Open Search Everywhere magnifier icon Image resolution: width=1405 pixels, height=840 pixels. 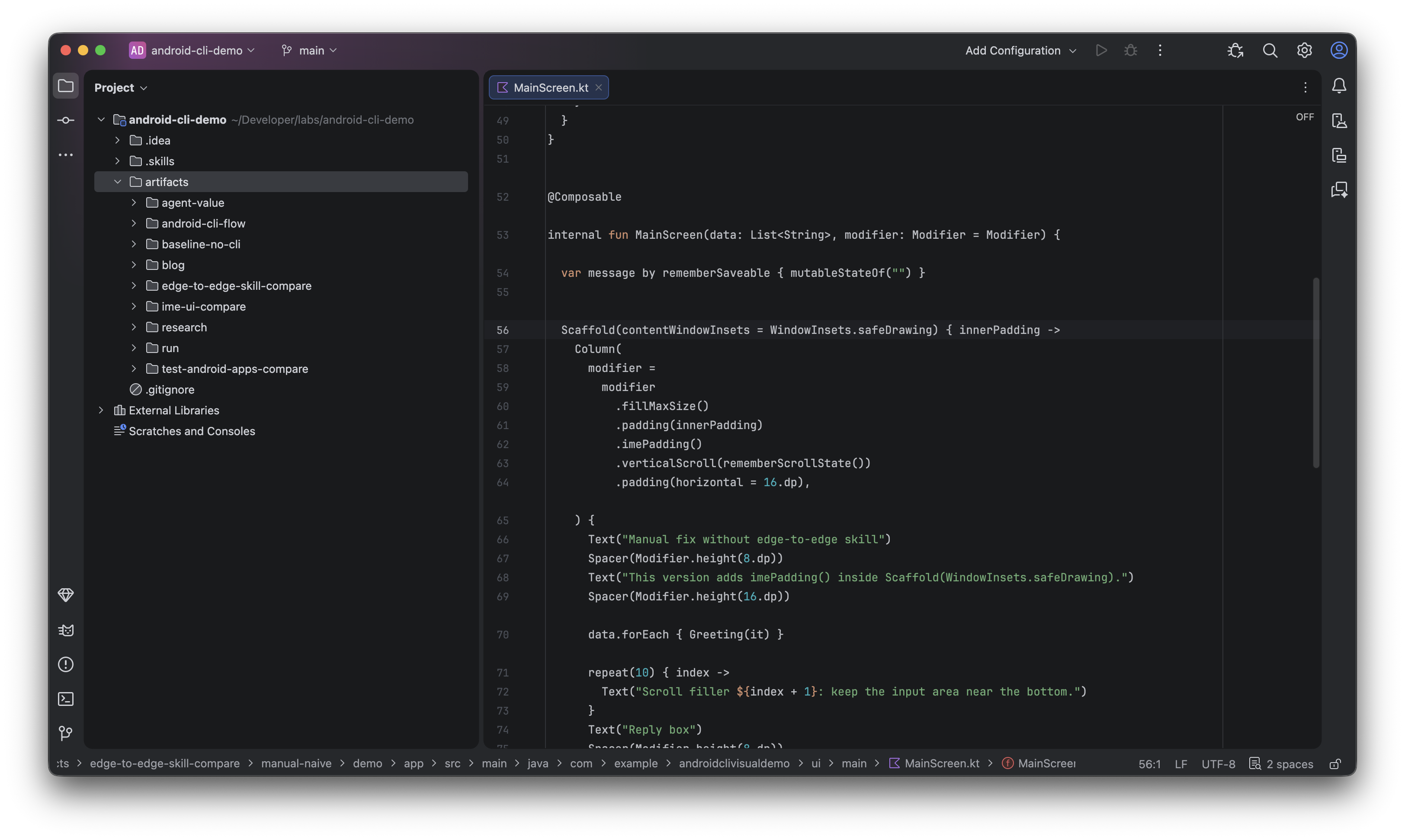pos(1270,50)
